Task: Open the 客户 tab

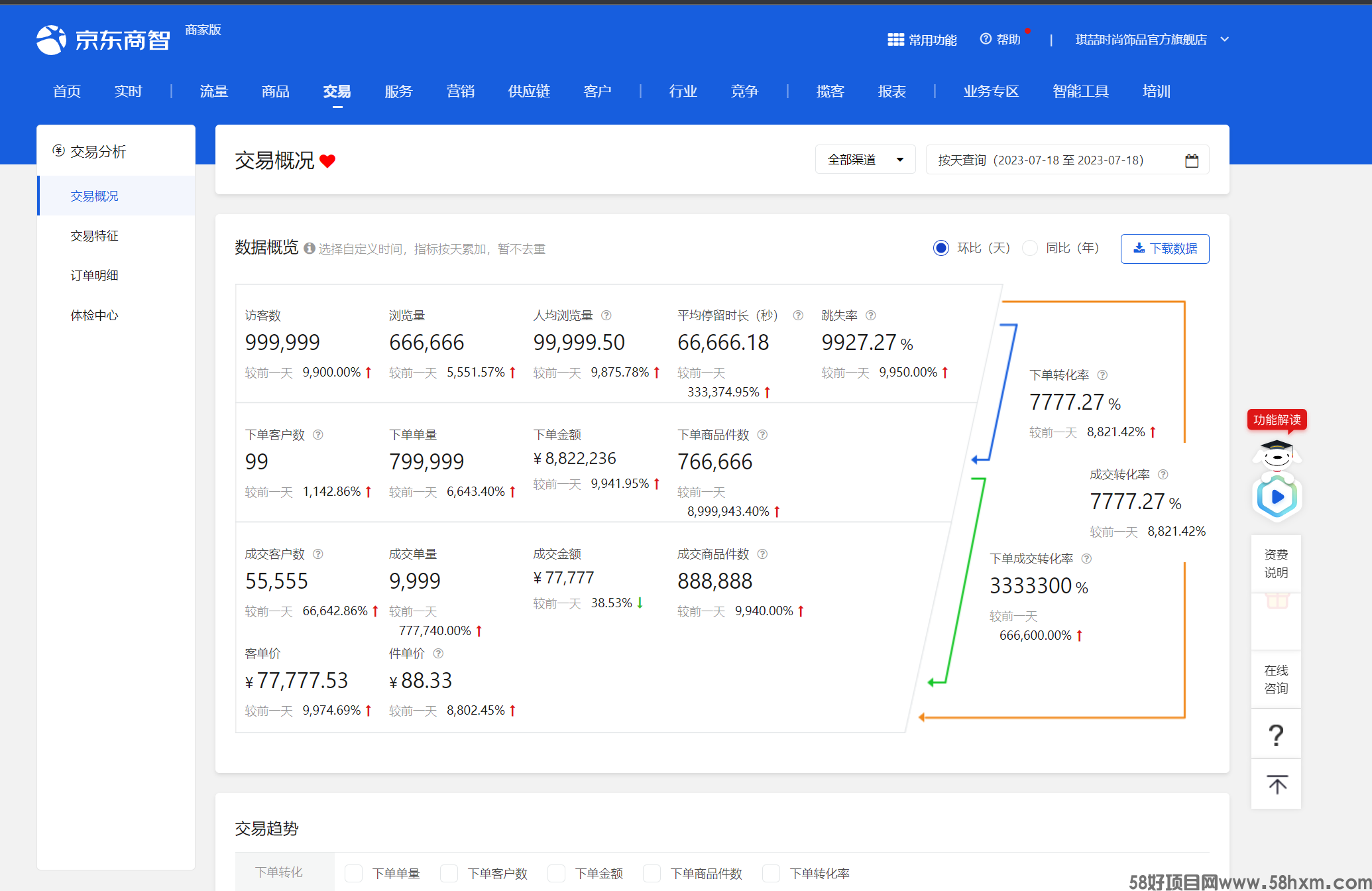Action: tap(598, 91)
